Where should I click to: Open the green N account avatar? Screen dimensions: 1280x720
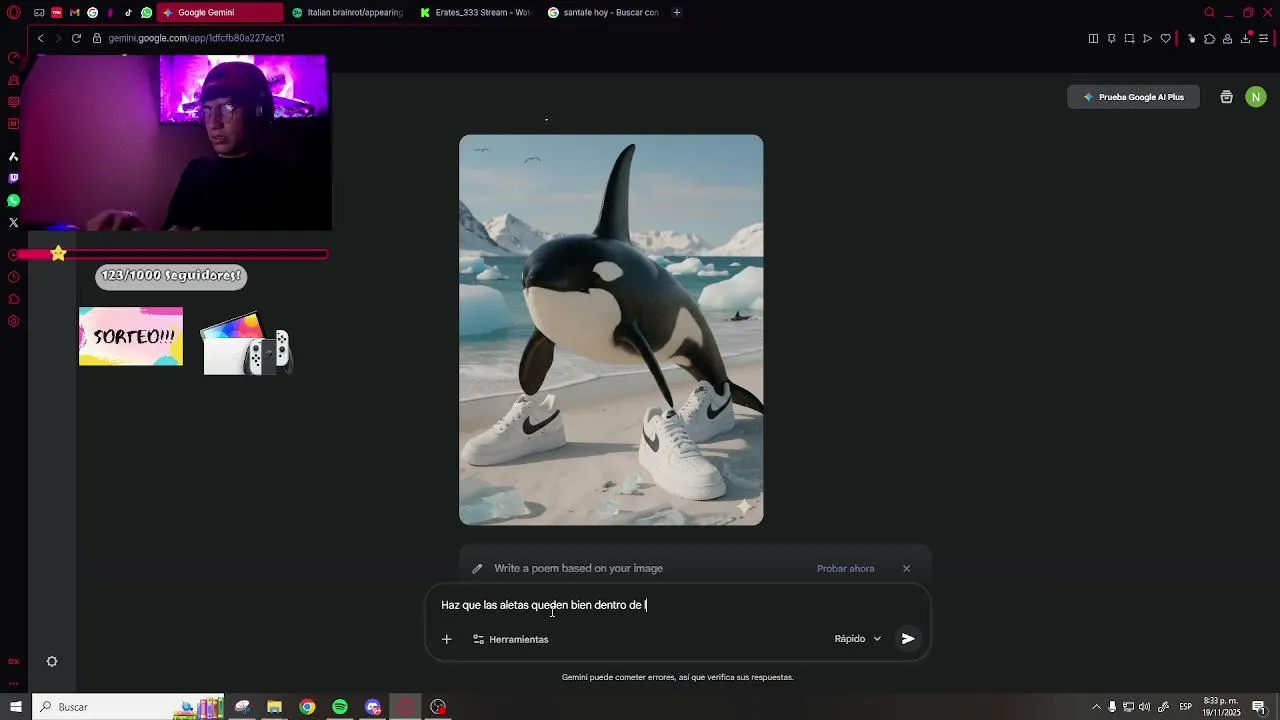(x=1256, y=97)
